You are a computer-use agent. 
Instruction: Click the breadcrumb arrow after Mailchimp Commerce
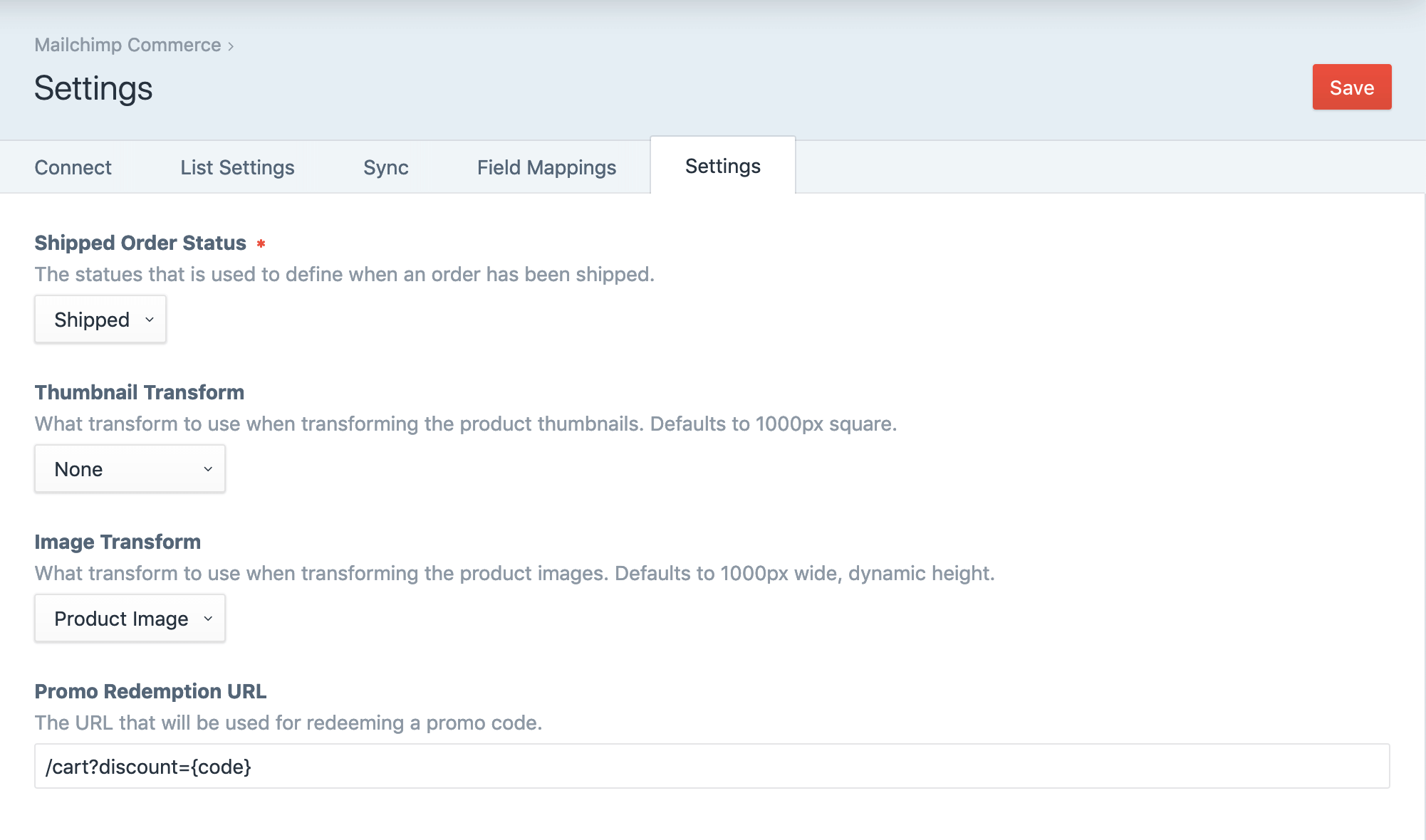tap(231, 46)
